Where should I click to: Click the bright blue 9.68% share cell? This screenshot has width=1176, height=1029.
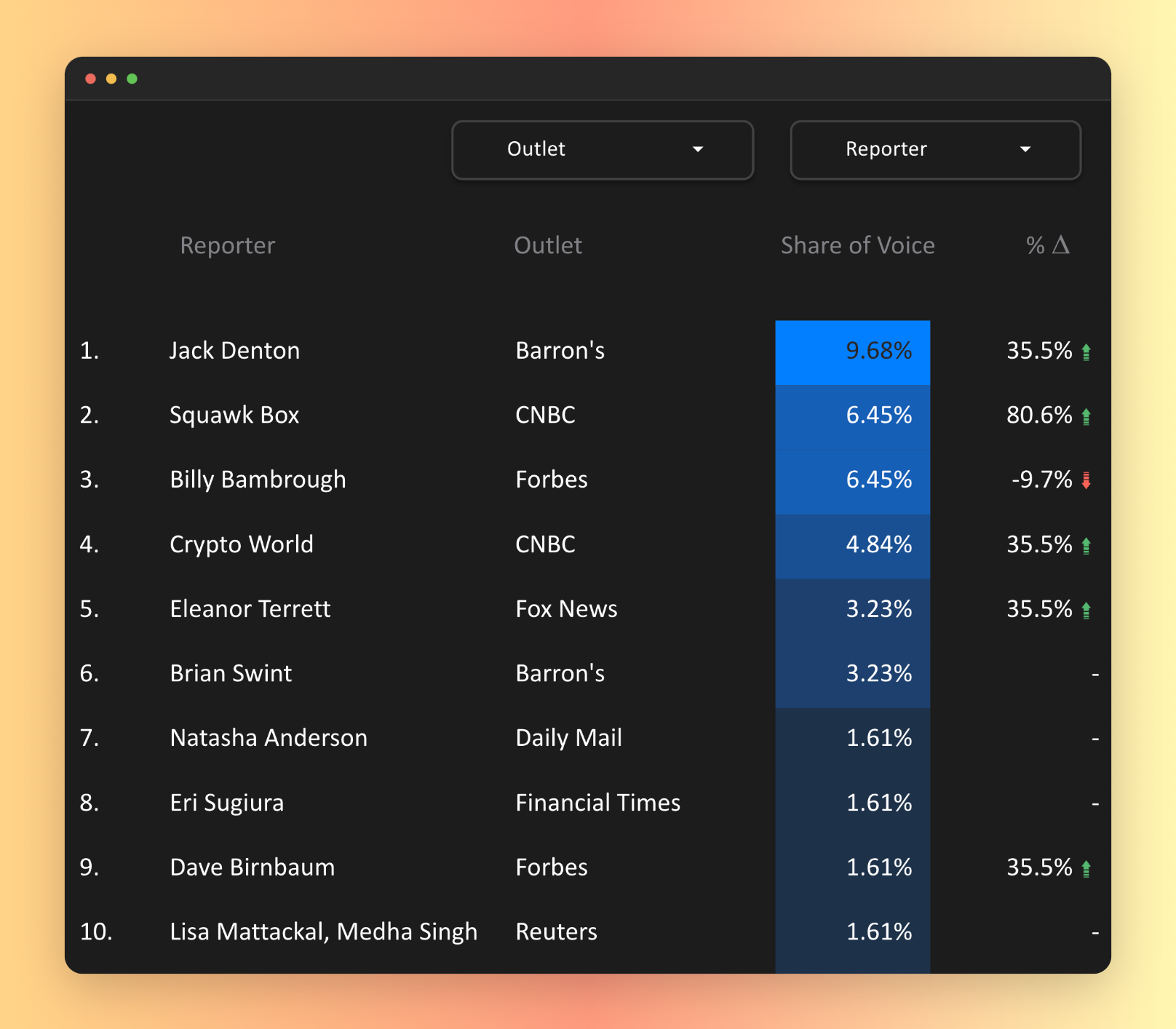click(x=852, y=351)
